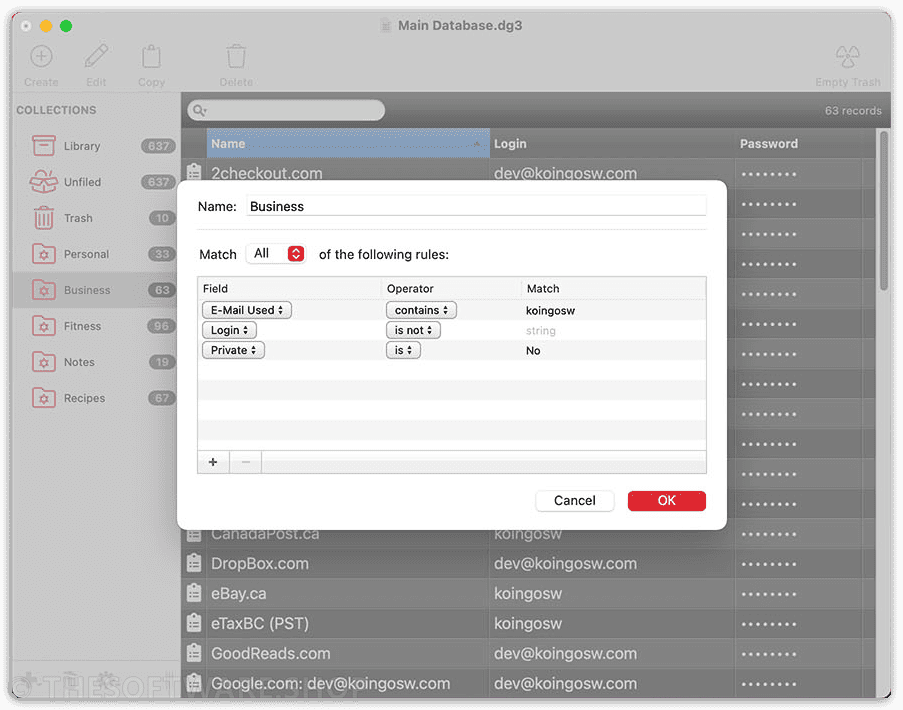Select the Trash collection icon

click(x=44, y=218)
